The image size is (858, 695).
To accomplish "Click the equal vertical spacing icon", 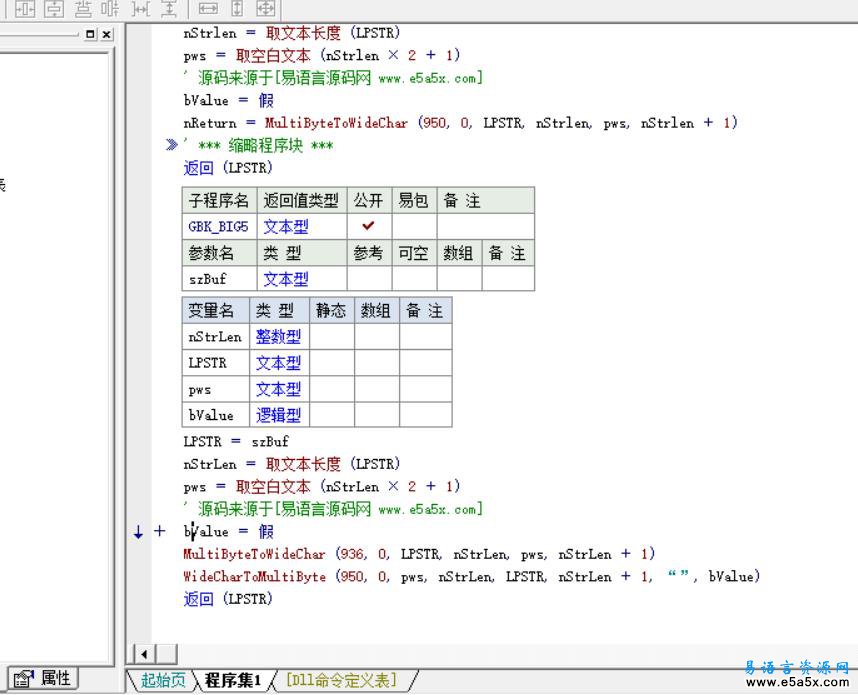I will pyautogui.click(x=170, y=8).
